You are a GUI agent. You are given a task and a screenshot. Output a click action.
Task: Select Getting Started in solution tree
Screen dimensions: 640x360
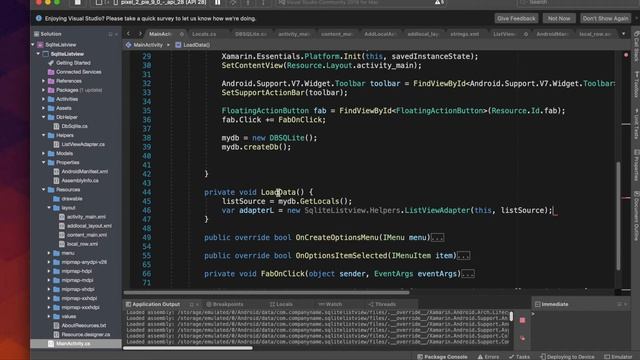pyautogui.click(x=73, y=63)
